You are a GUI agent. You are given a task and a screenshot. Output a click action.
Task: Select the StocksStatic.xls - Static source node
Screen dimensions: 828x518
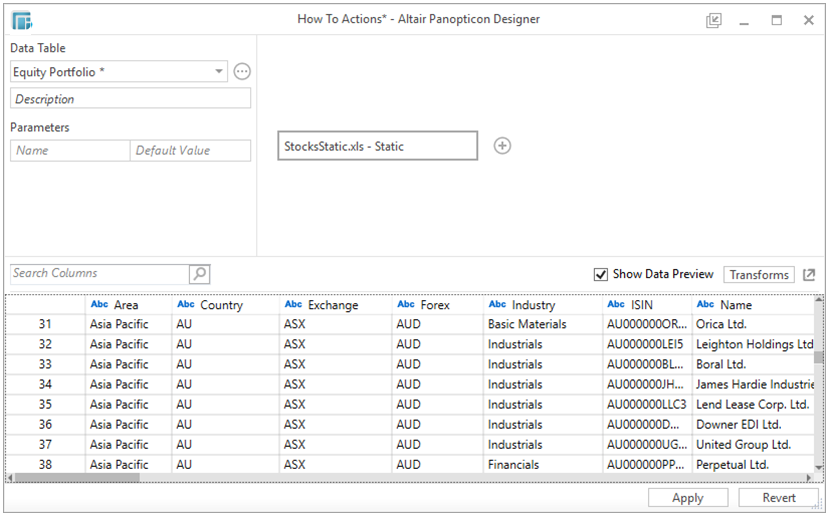(377, 146)
